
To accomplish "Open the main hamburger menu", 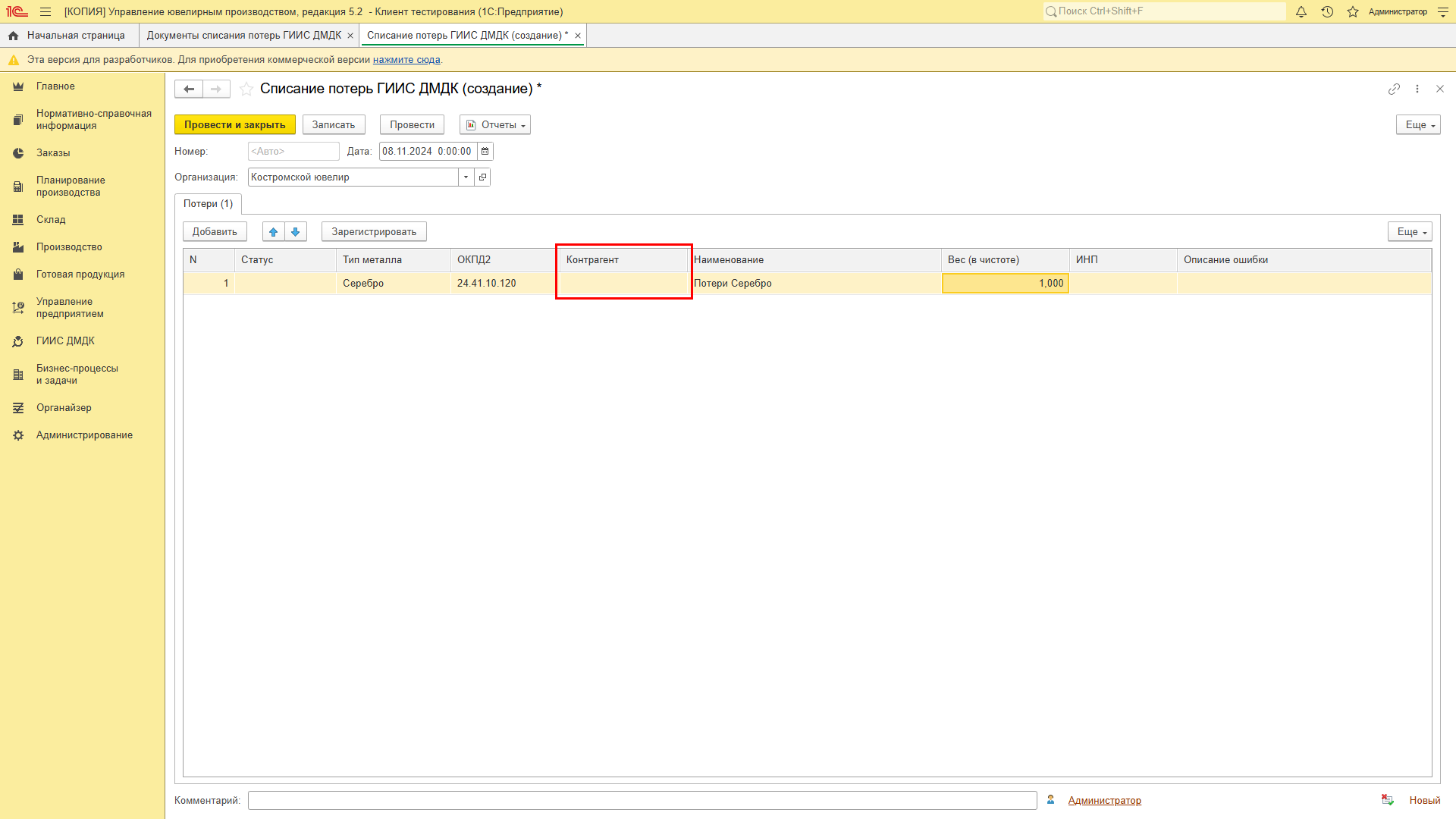I will click(x=45, y=11).
